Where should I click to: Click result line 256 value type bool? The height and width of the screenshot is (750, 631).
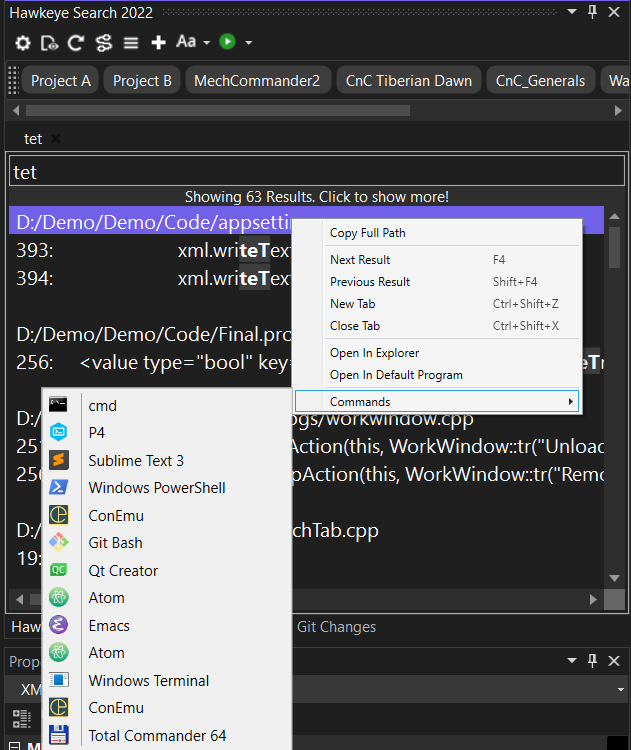pyautogui.click(x=151, y=362)
